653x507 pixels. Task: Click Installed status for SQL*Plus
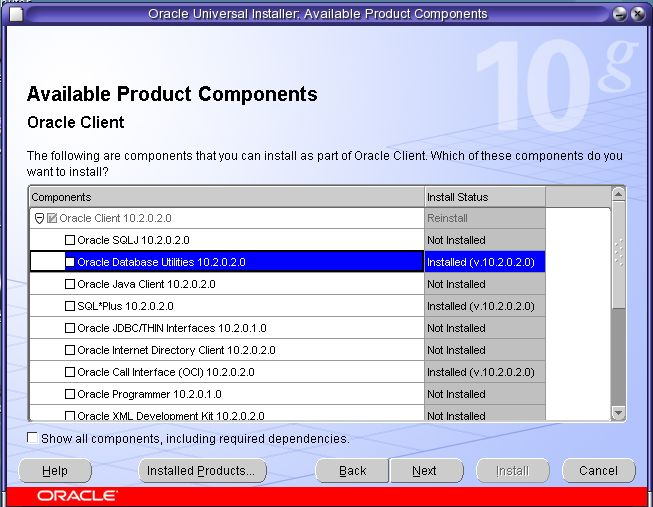tap(485, 306)
